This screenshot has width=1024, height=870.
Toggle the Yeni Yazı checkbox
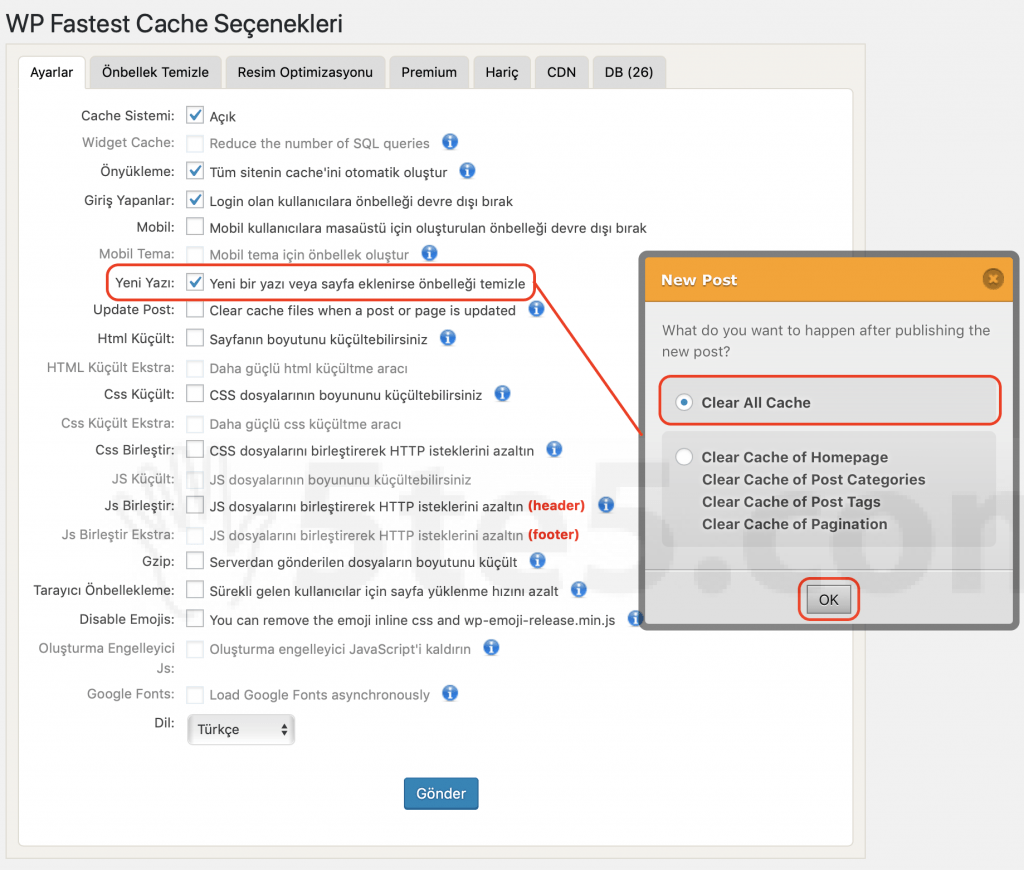pos(195,283)
